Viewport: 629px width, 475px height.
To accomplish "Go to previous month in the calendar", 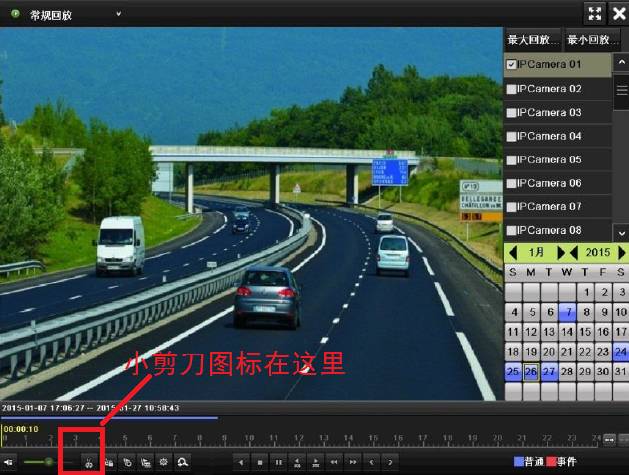I will pyautogui.click(x=513, y=253).
